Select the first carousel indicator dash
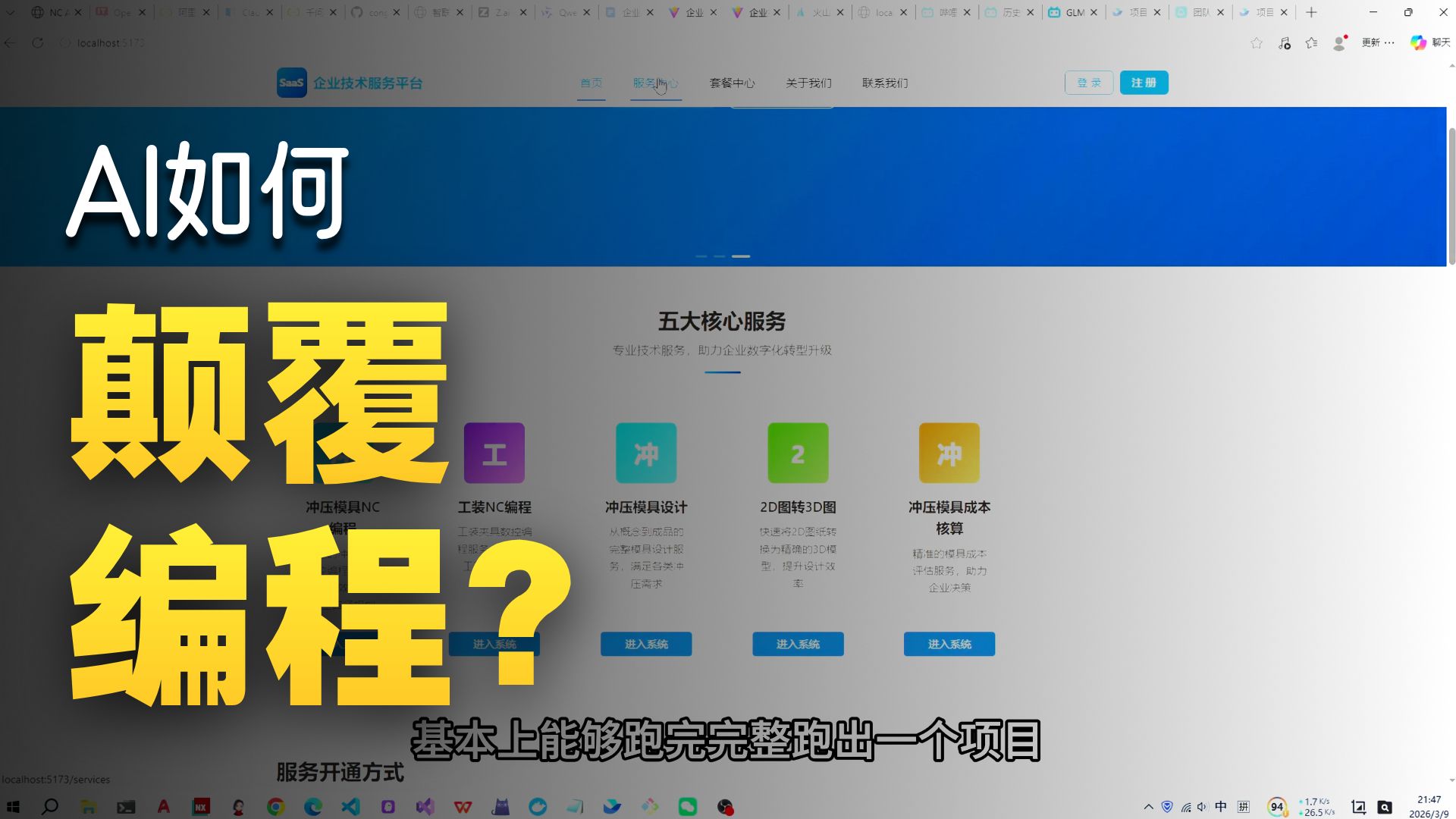 click(x=701, y=256)
